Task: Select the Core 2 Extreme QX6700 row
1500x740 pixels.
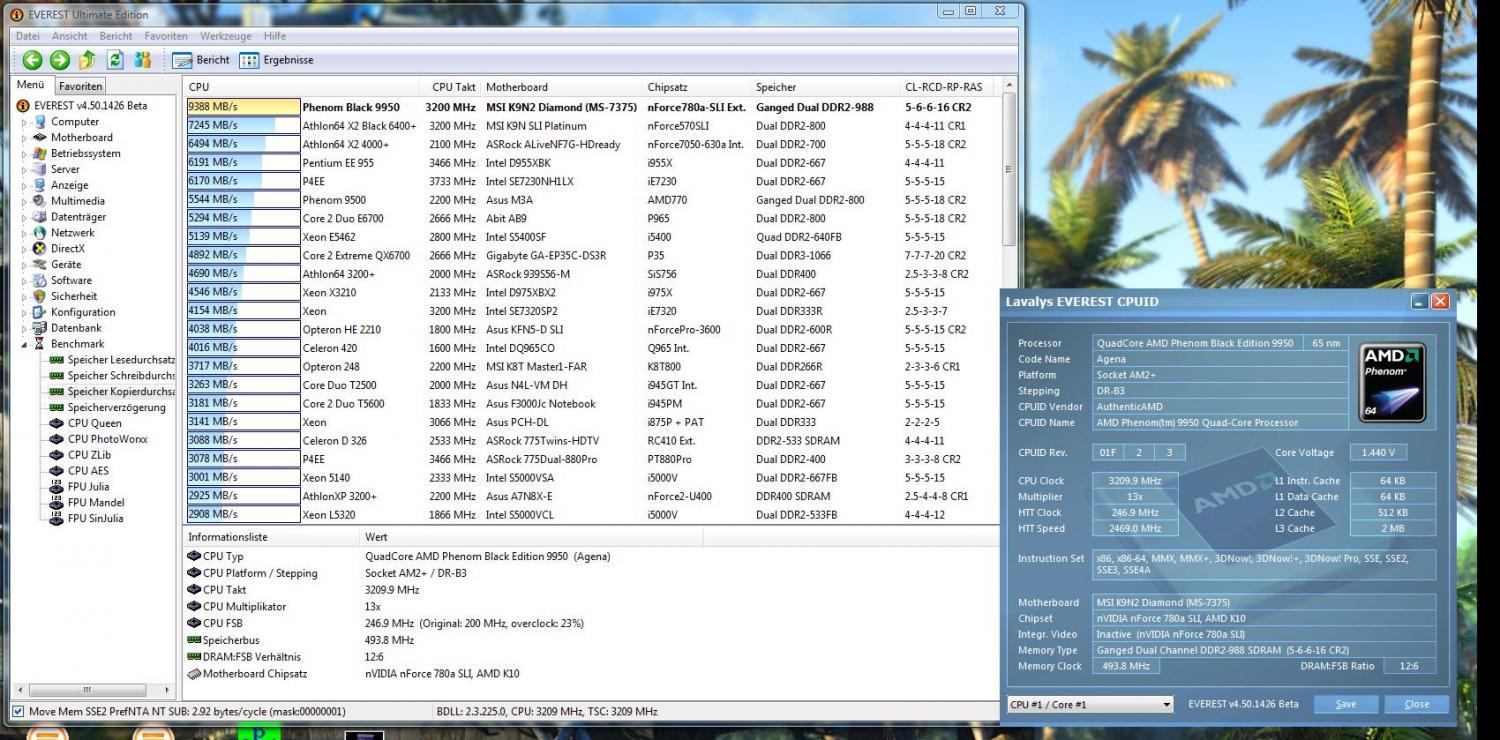Action: point(594,255)
